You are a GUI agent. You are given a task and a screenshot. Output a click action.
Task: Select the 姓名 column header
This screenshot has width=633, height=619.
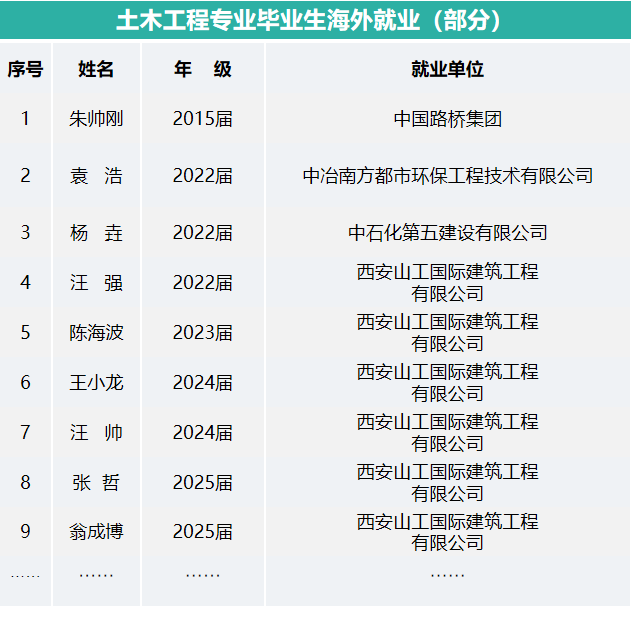96,69
